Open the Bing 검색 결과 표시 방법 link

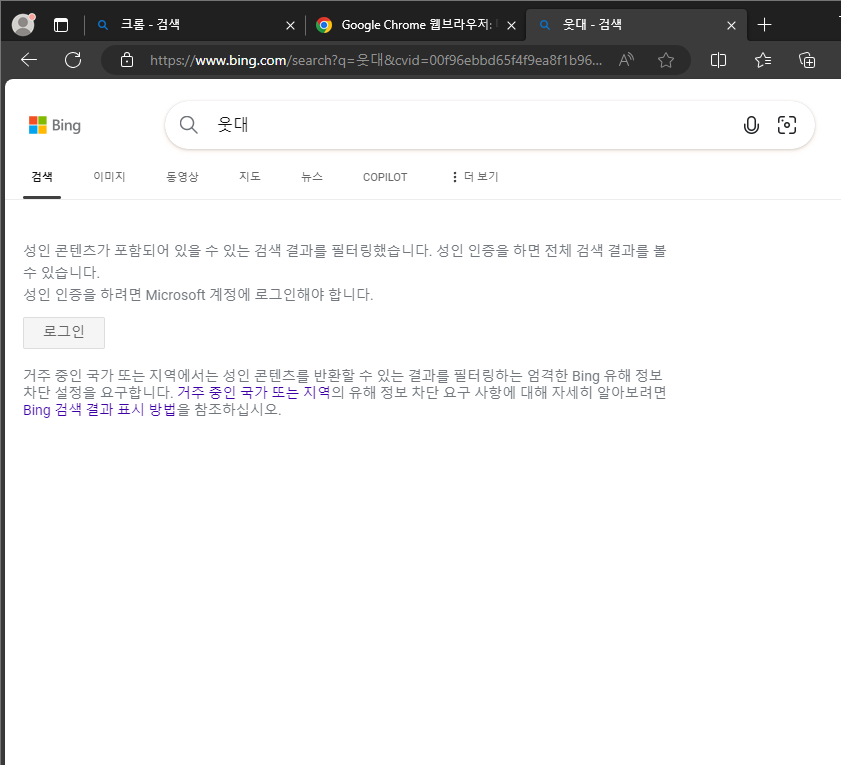[x=100, y=410]
